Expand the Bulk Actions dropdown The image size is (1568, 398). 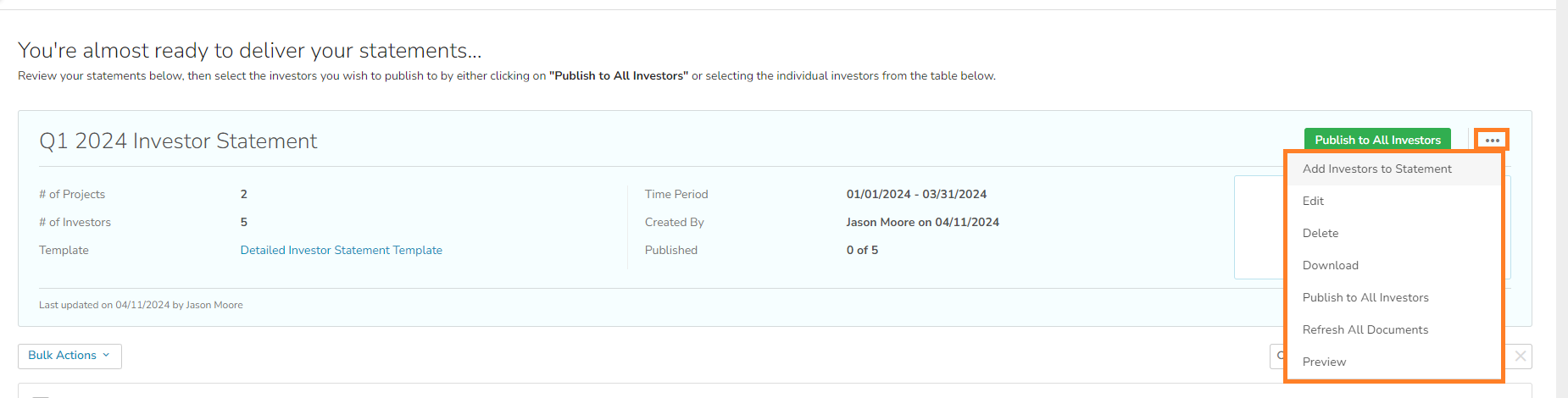tap(70, 356)
